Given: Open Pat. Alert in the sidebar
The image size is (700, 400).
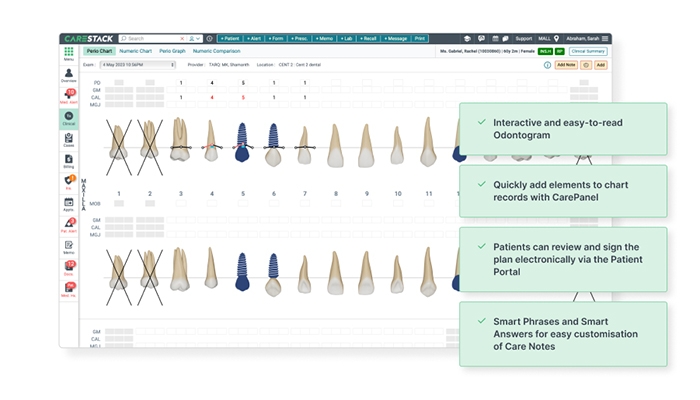Looking at the screenshot, I should (x=69, y=225).
